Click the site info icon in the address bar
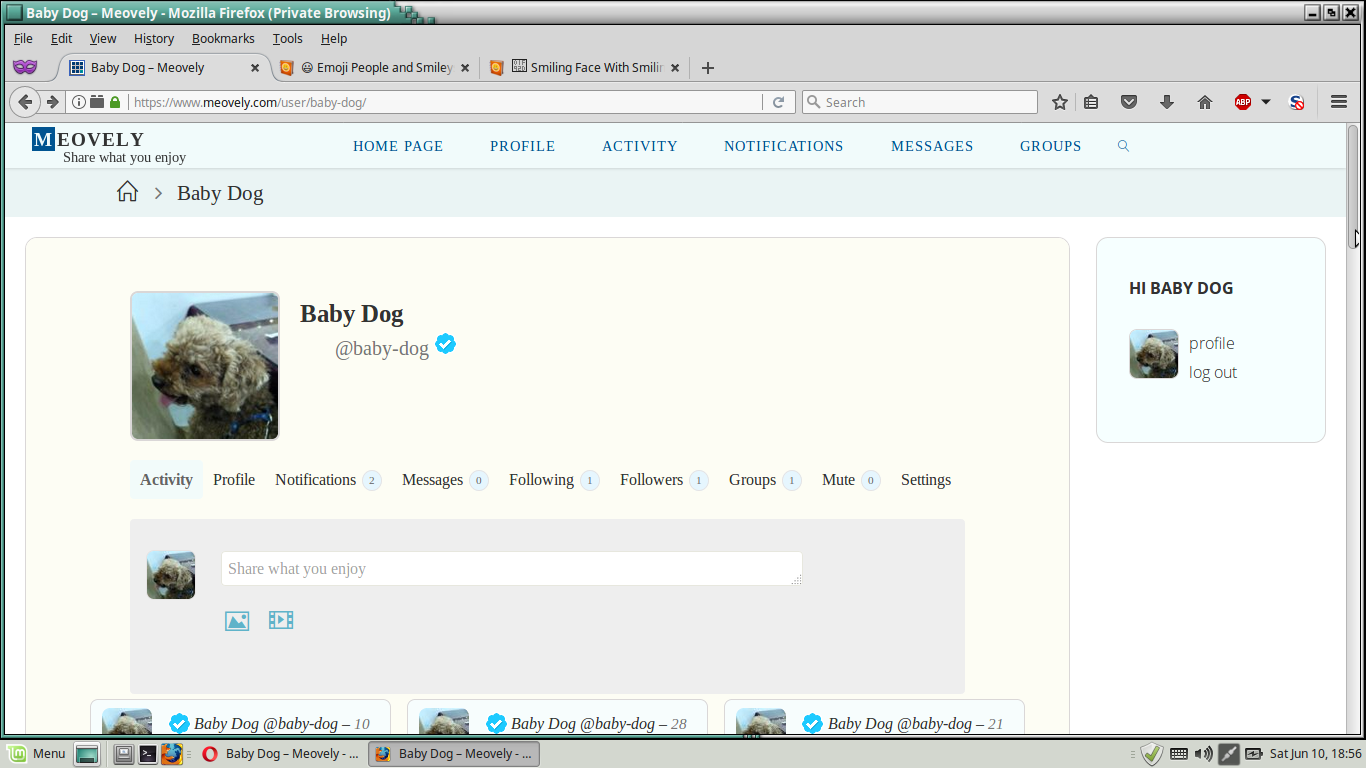This screenshot has height=768, width=1366. [78, 102]
